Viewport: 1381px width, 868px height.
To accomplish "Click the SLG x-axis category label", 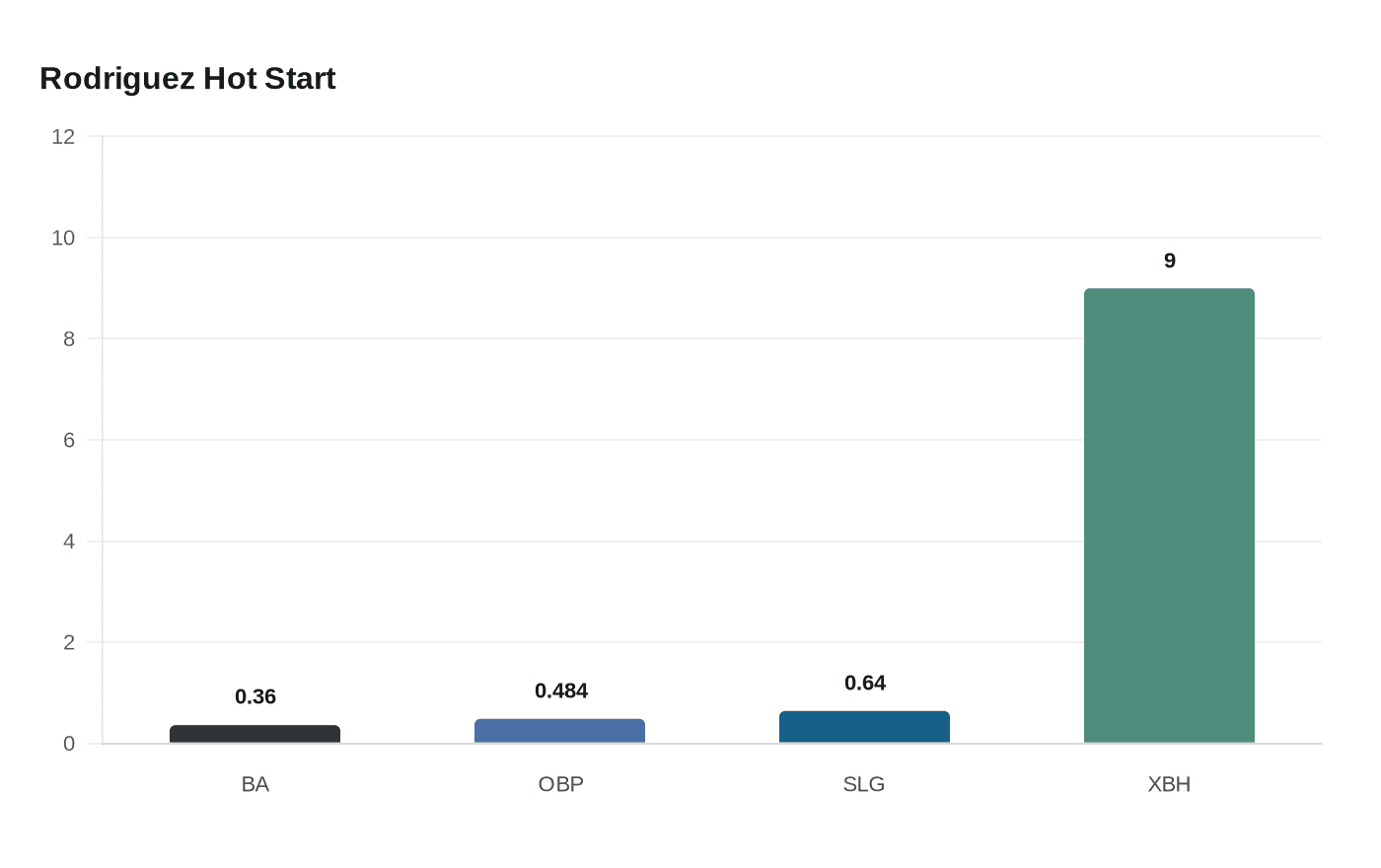I will (x=864, y=784).
